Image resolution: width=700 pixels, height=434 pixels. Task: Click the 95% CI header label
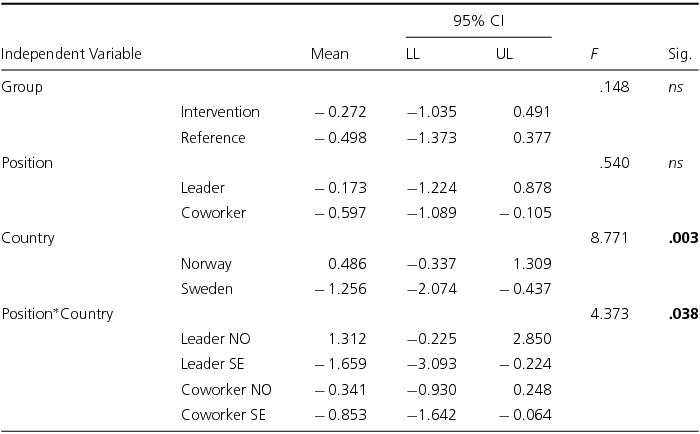click(472, 22)
